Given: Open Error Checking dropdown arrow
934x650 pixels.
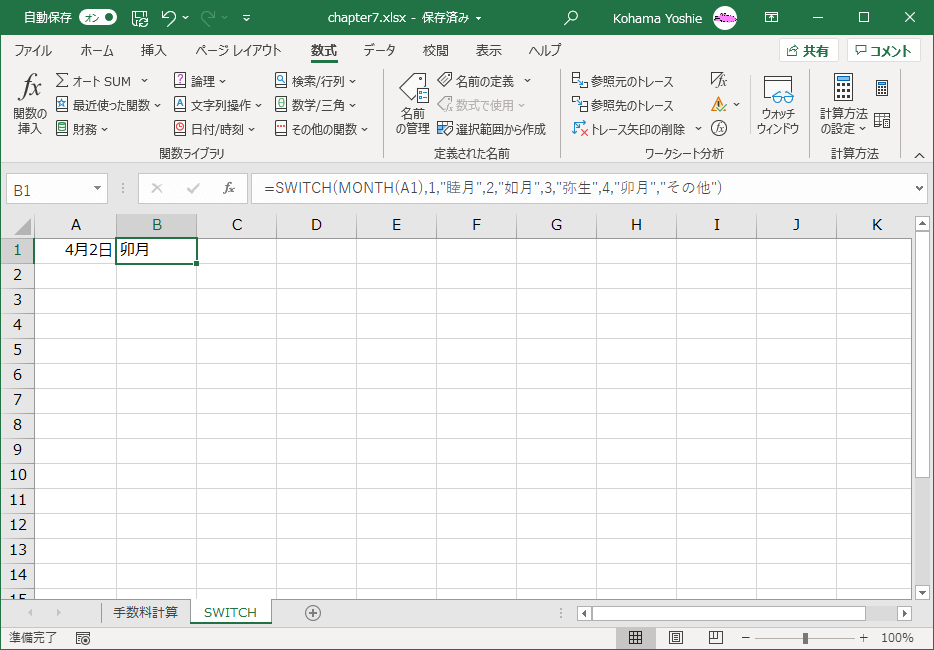Looking at the screenshot, I should pos(737,104).
